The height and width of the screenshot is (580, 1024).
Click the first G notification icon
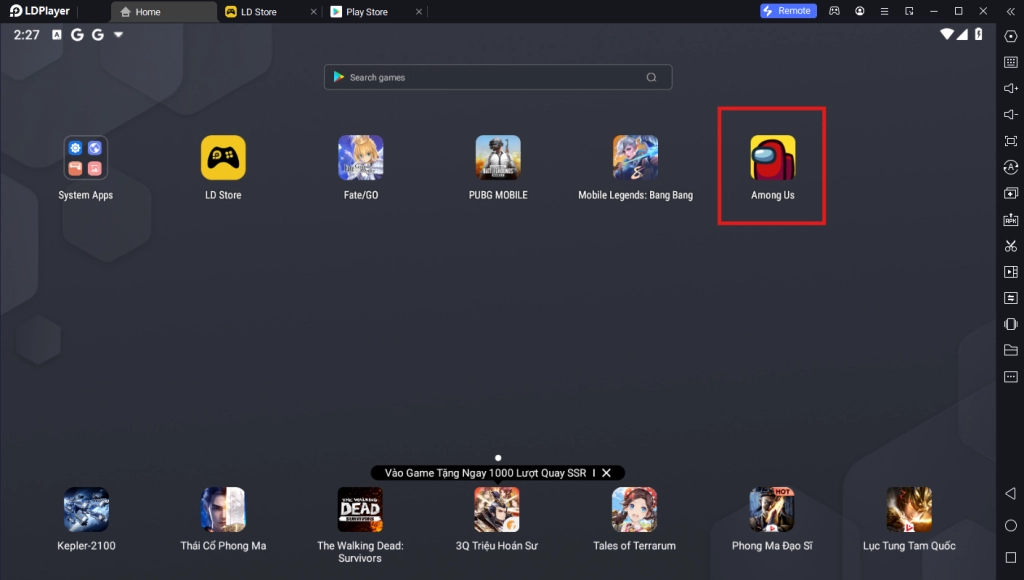coord(77,35)
